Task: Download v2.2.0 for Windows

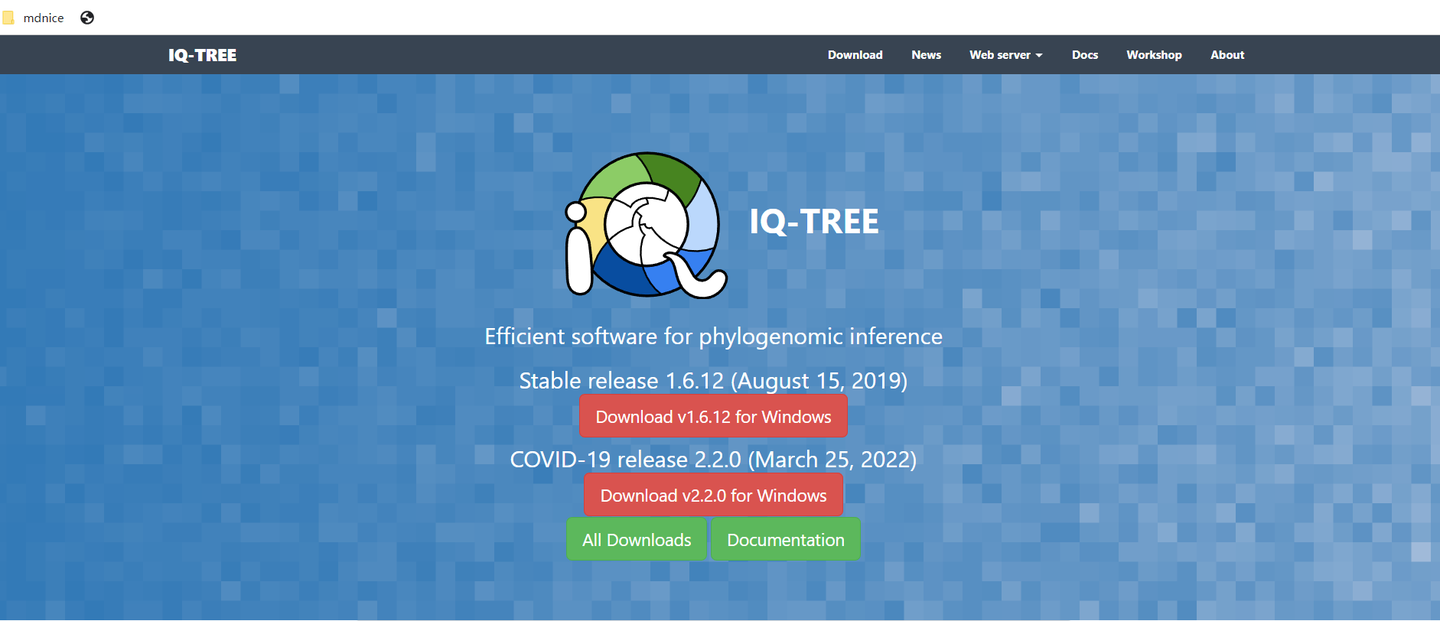Action: point(713,494)
